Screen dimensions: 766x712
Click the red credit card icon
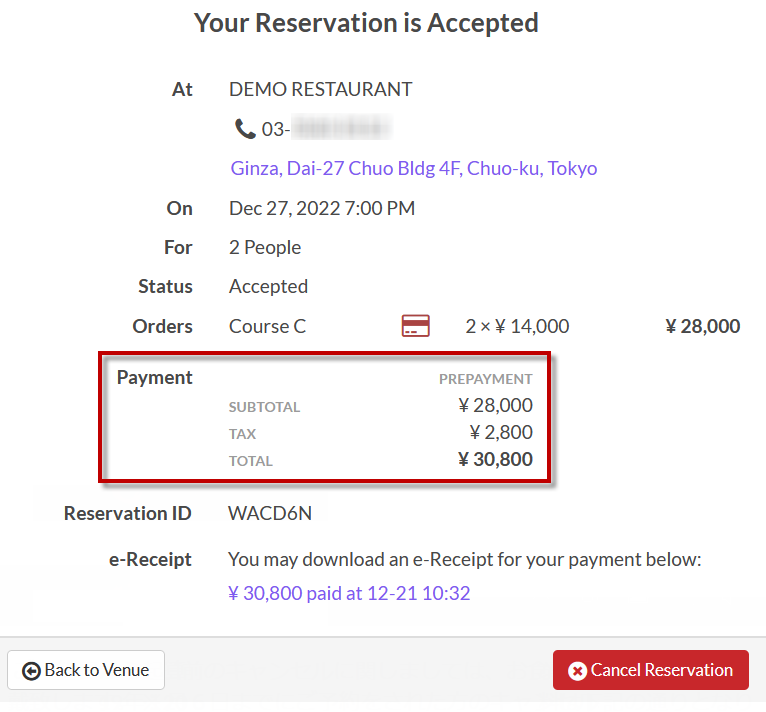click(415, 326)
